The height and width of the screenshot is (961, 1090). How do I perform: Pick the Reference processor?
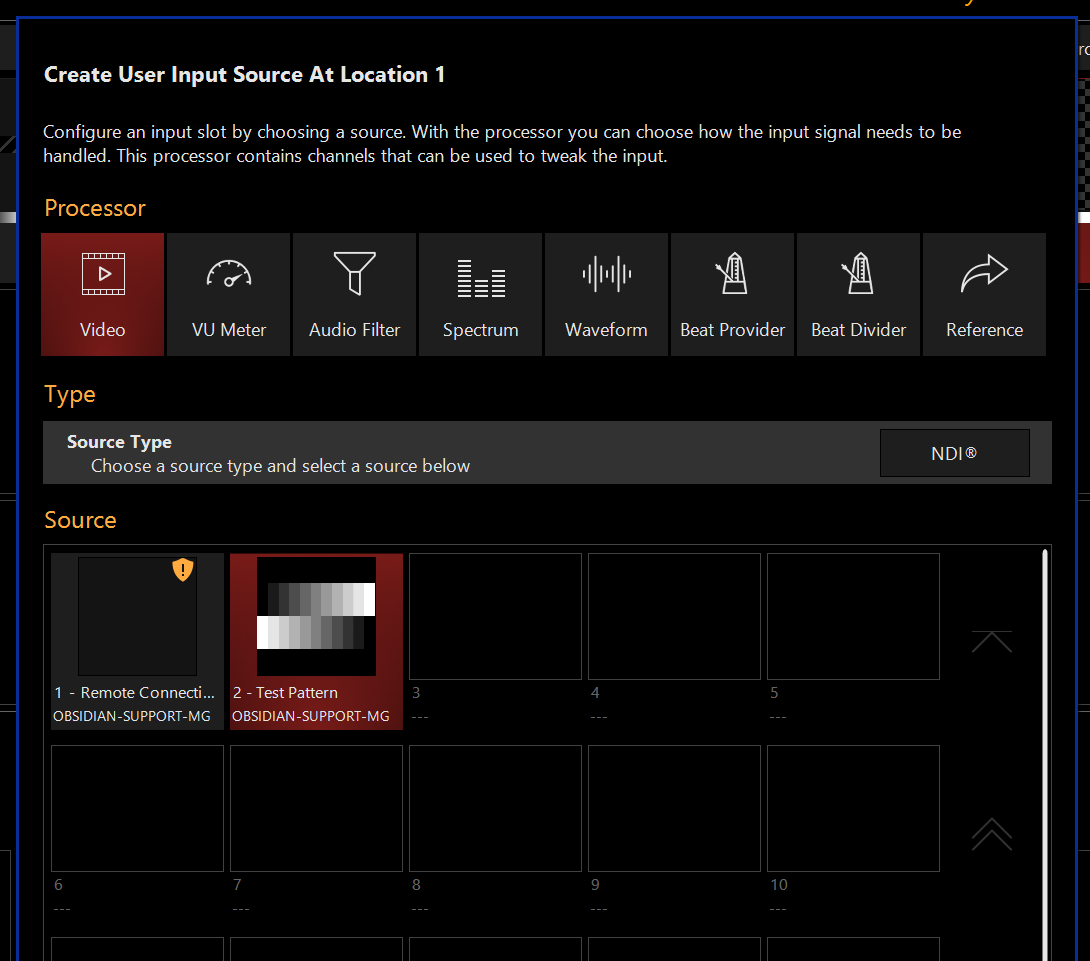984,294
